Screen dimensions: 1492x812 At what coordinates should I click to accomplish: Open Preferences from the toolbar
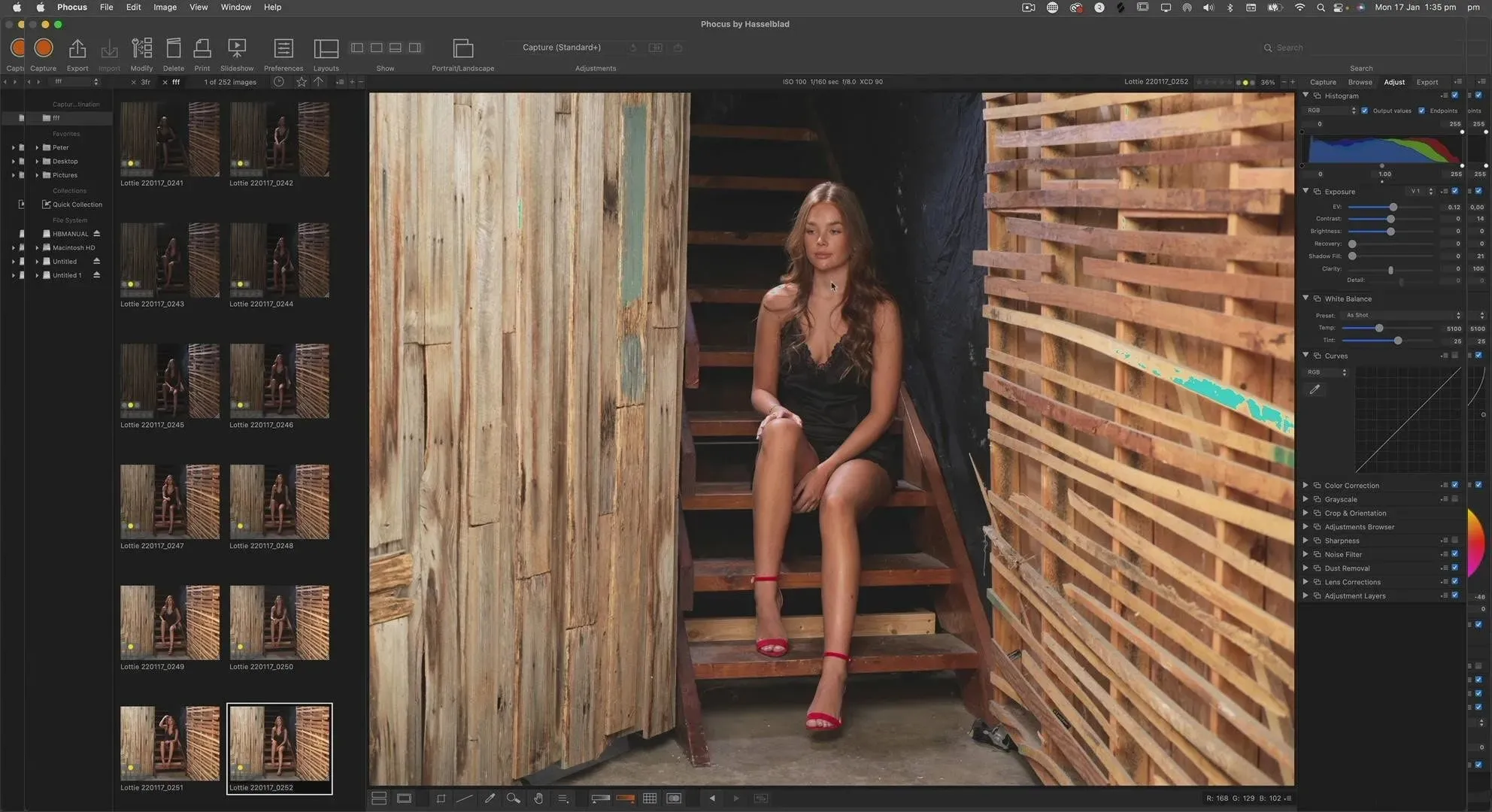coord(284,48)
